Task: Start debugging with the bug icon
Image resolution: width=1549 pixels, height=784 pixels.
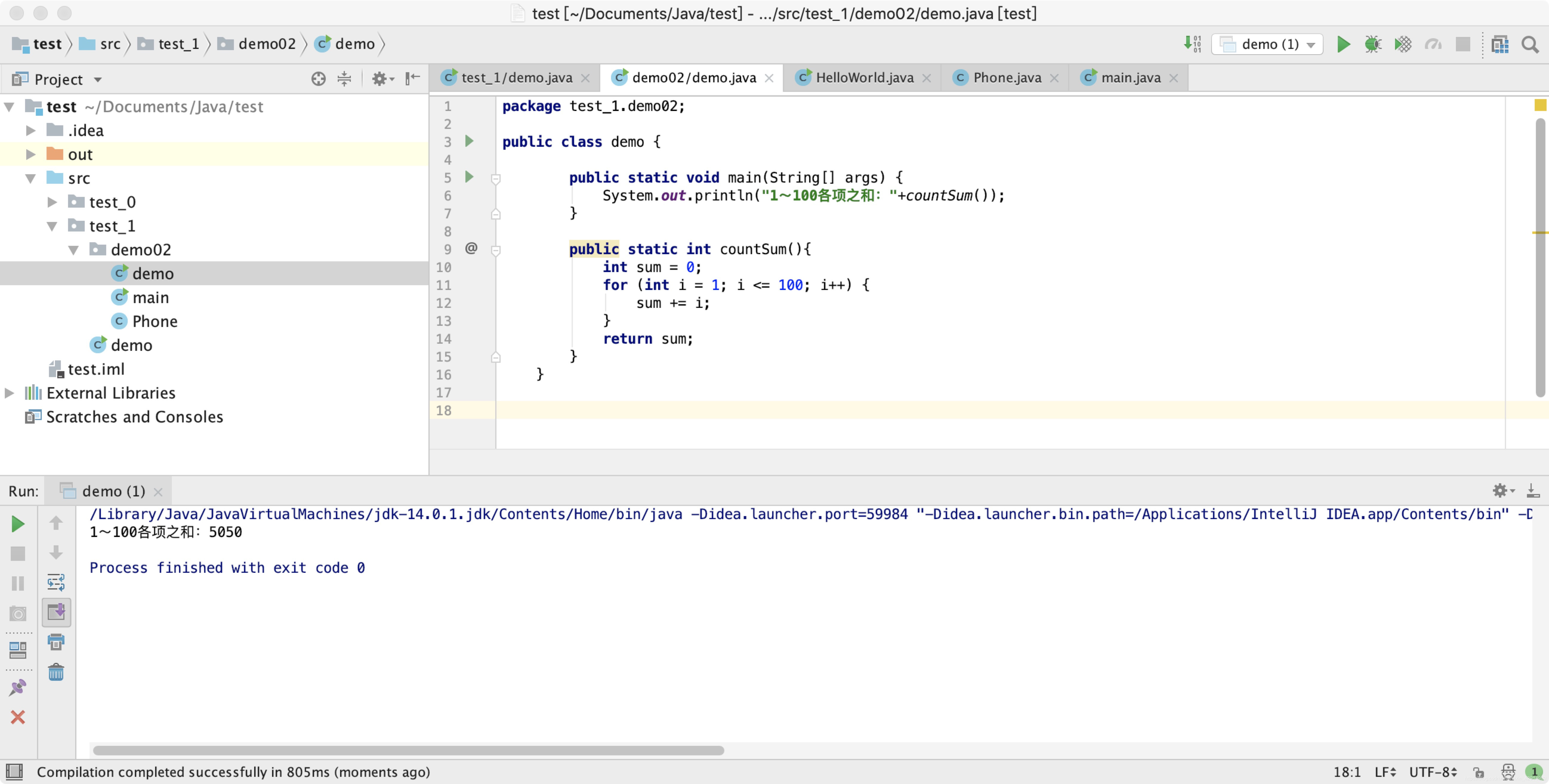Action: (1373, 44)
